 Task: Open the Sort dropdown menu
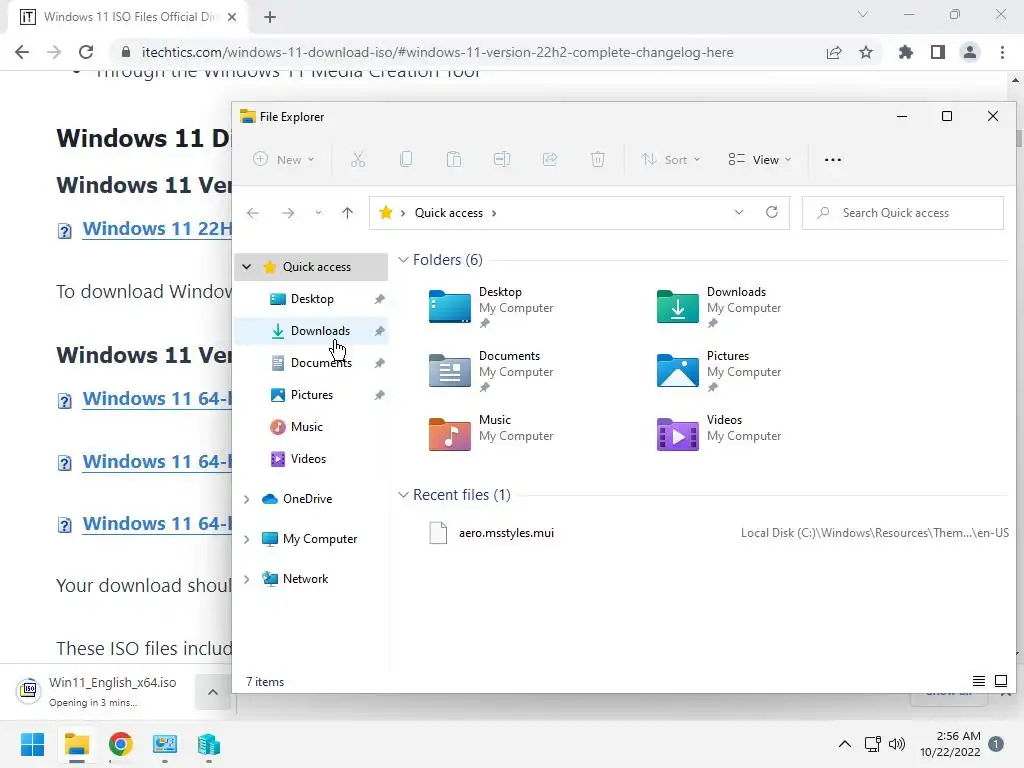click(x=671, y=159)
